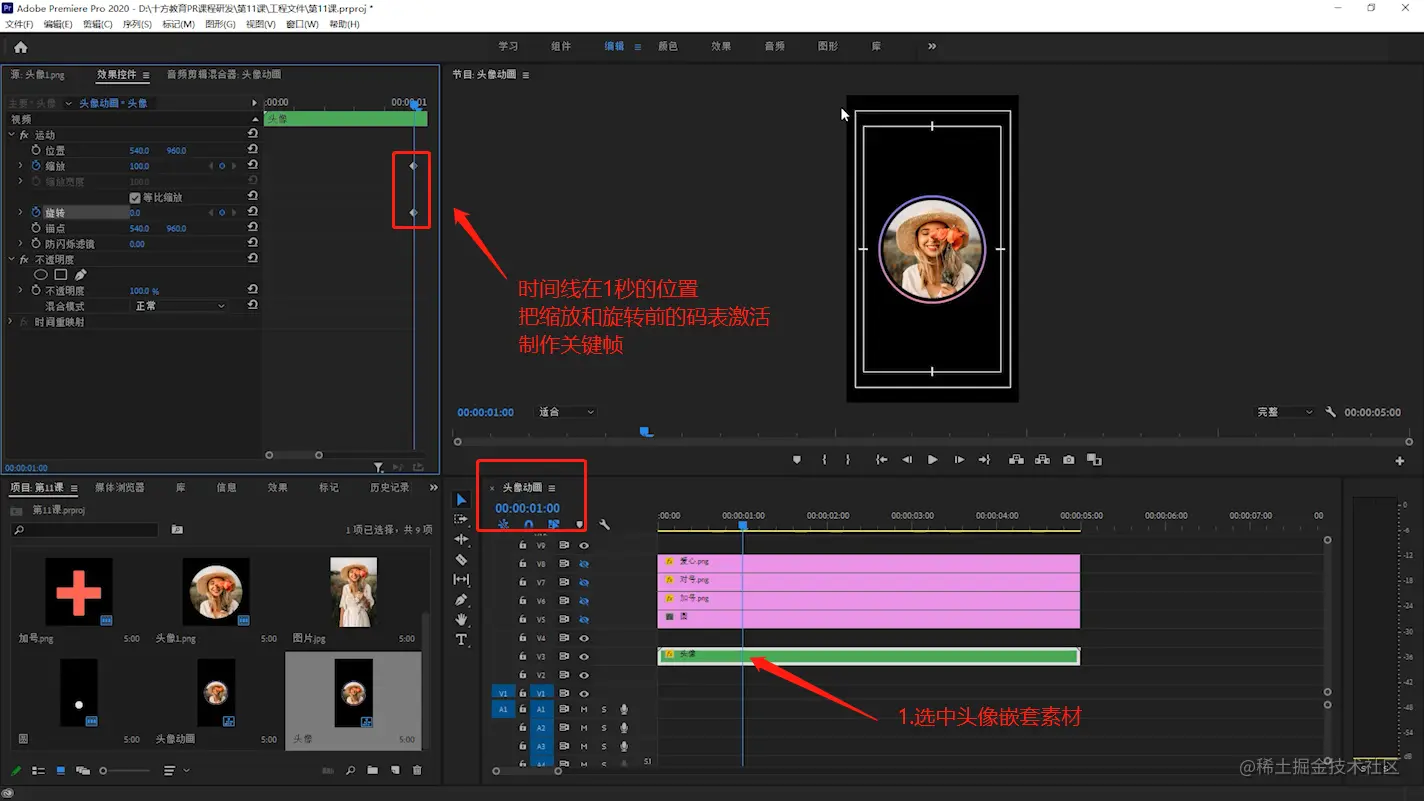Open the 完整 playback resolution dropdown
Viewport: 1424px width, 801px height.
pos(1285,412)
